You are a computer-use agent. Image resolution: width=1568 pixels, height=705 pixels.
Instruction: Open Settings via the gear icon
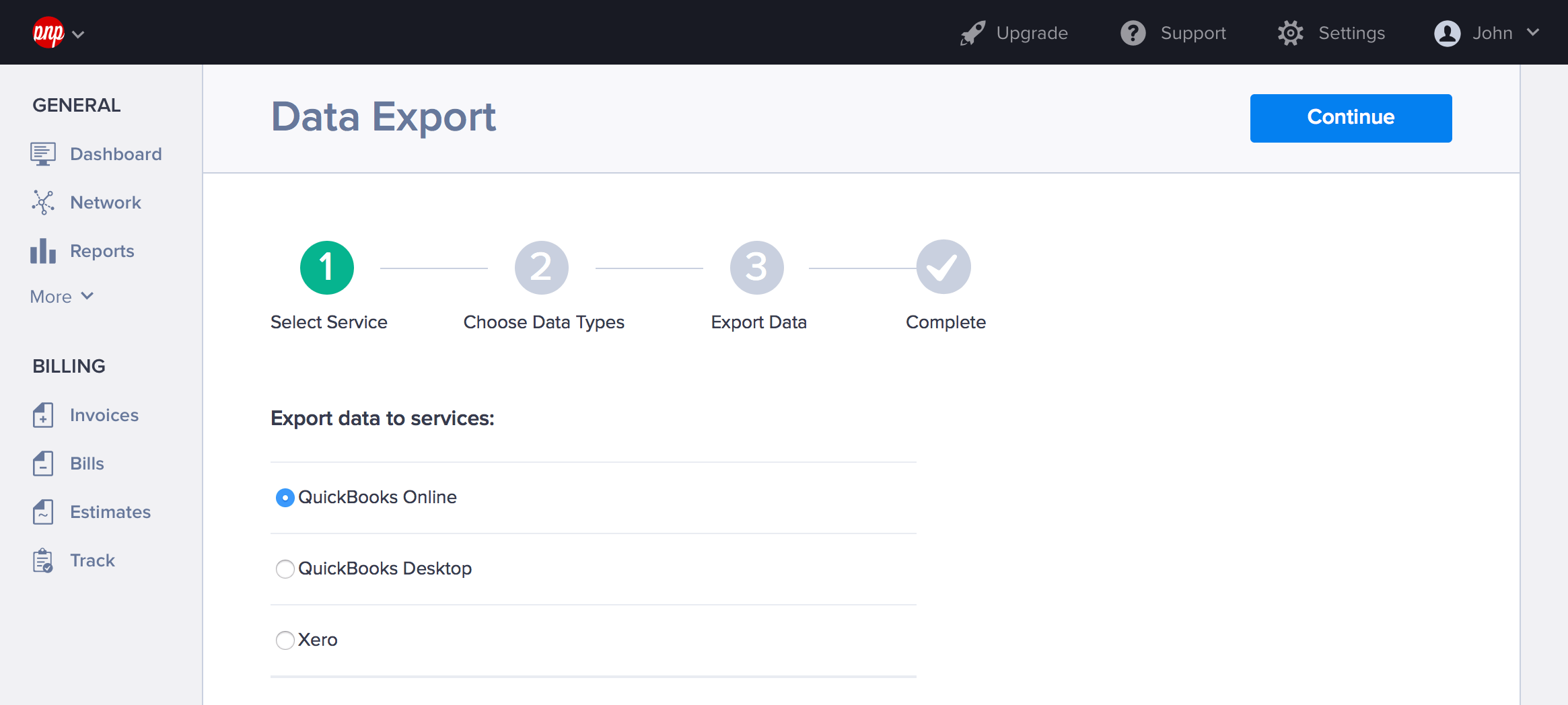tap(1290, 32)
